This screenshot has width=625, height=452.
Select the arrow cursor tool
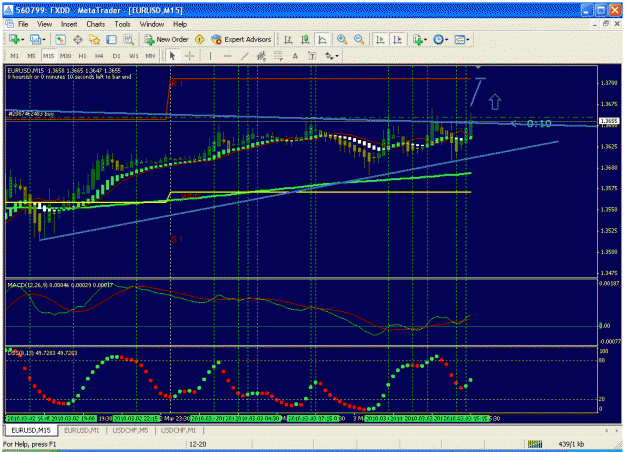[x=172, y=56]
